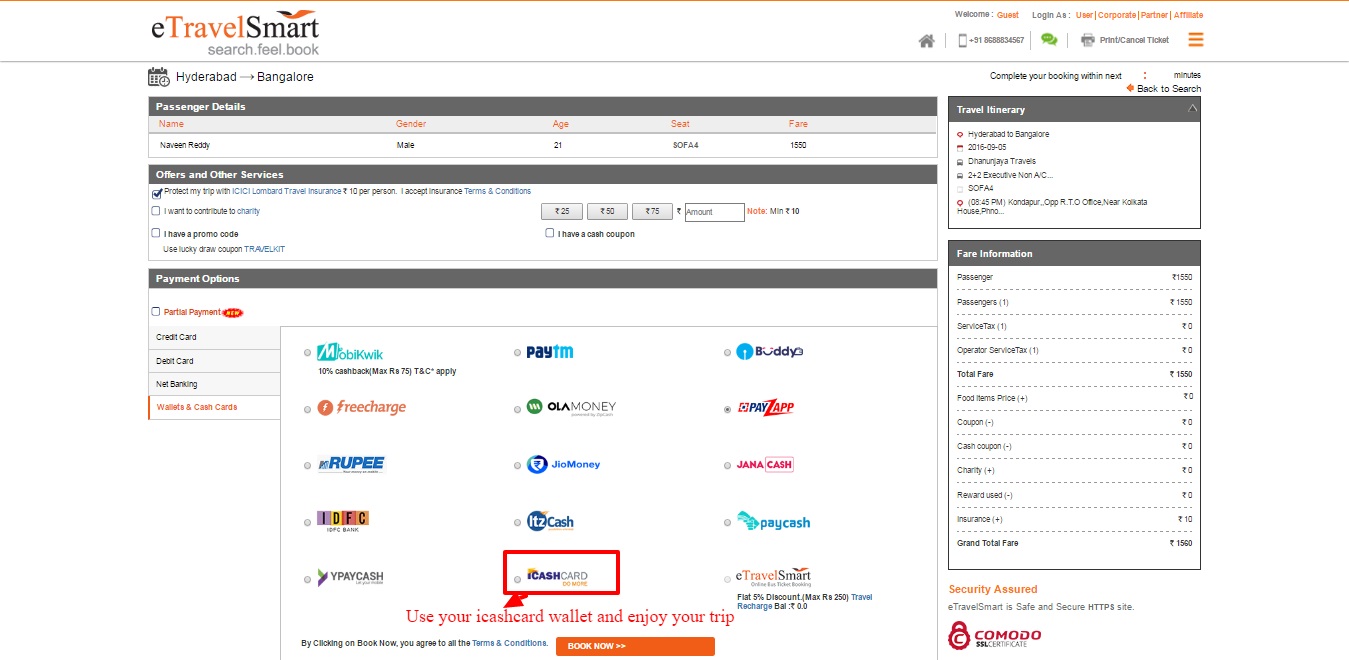This screenshot has height=660, width=1349.
Task: Open the green chat bubbles icon
Action: tap(1049, 40)
